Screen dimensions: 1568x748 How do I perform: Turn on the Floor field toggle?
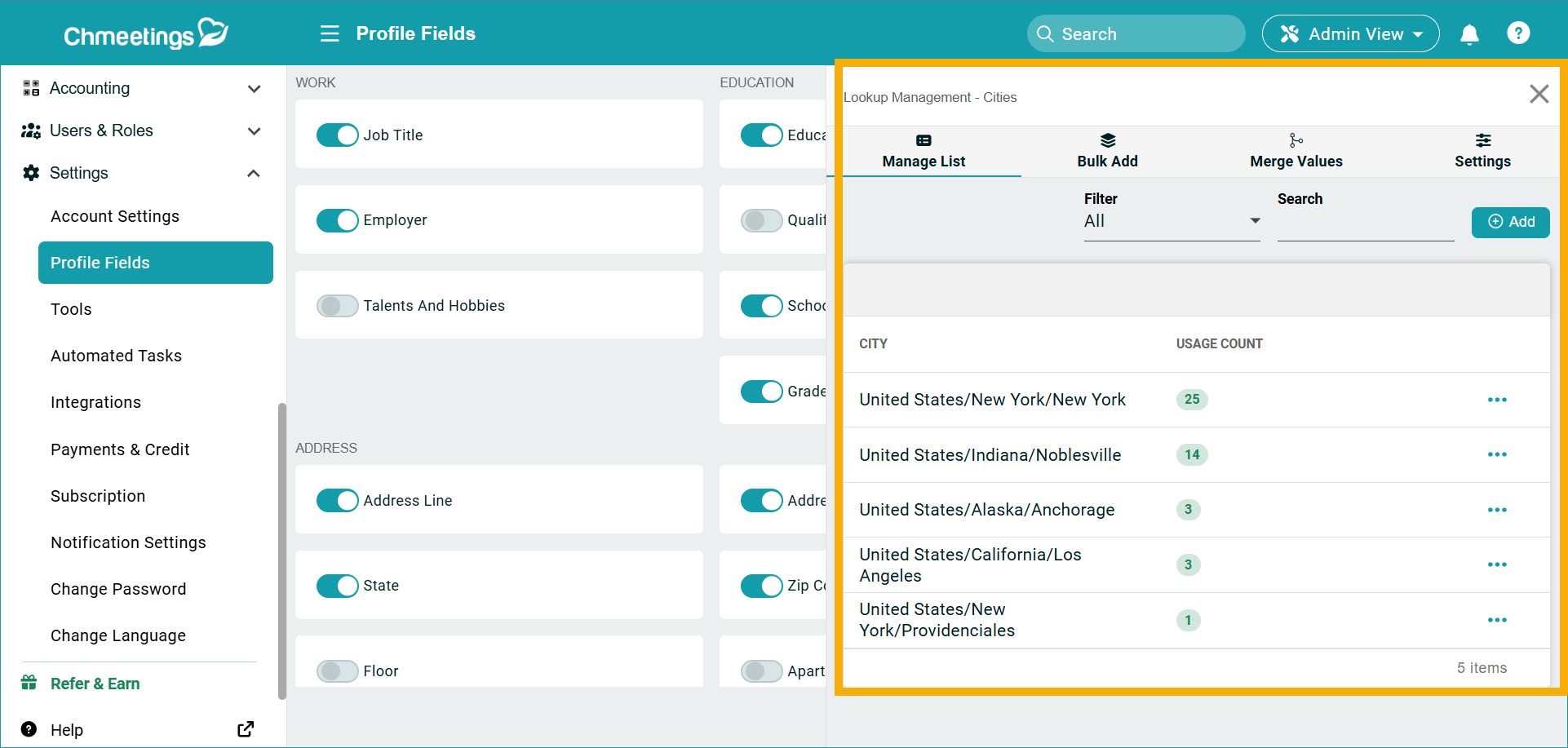tap(337, 671)
